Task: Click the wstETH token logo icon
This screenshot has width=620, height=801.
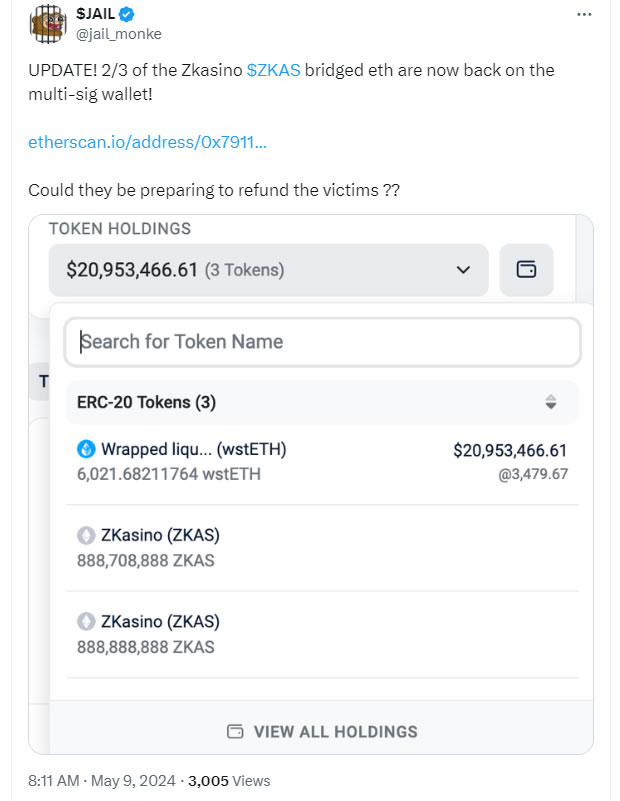Action: (86, 449)
